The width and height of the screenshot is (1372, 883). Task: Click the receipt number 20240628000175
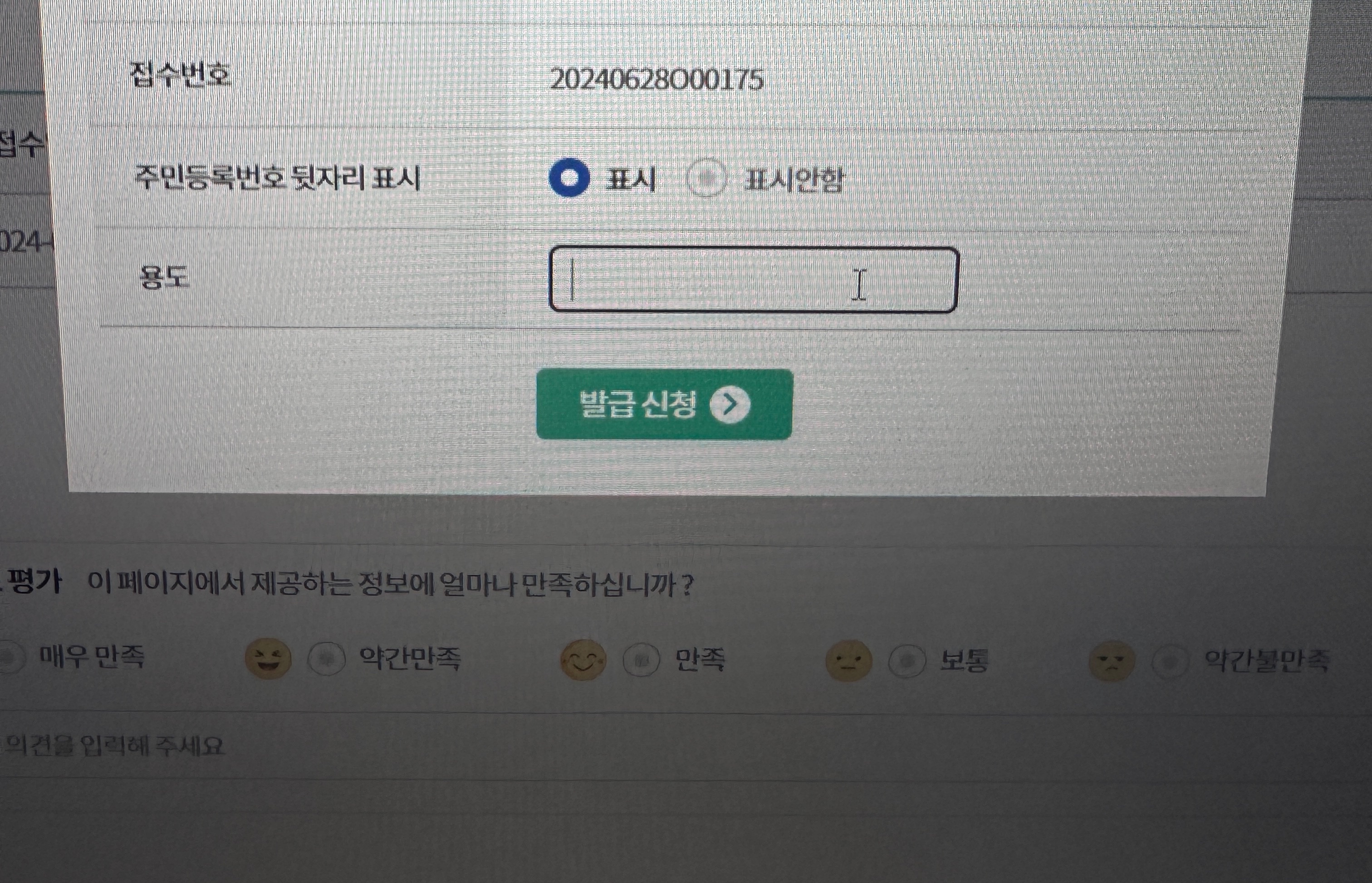click(x=656, y=79)
